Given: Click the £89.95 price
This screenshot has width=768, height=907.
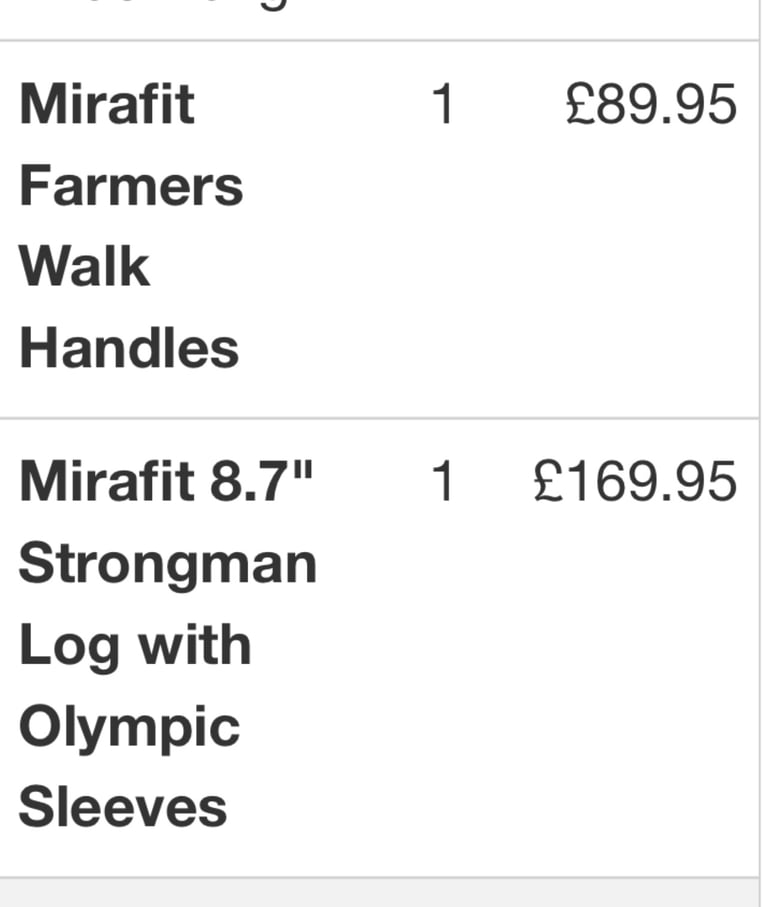Looking at the screenshot, I should (x=651, y=104).
